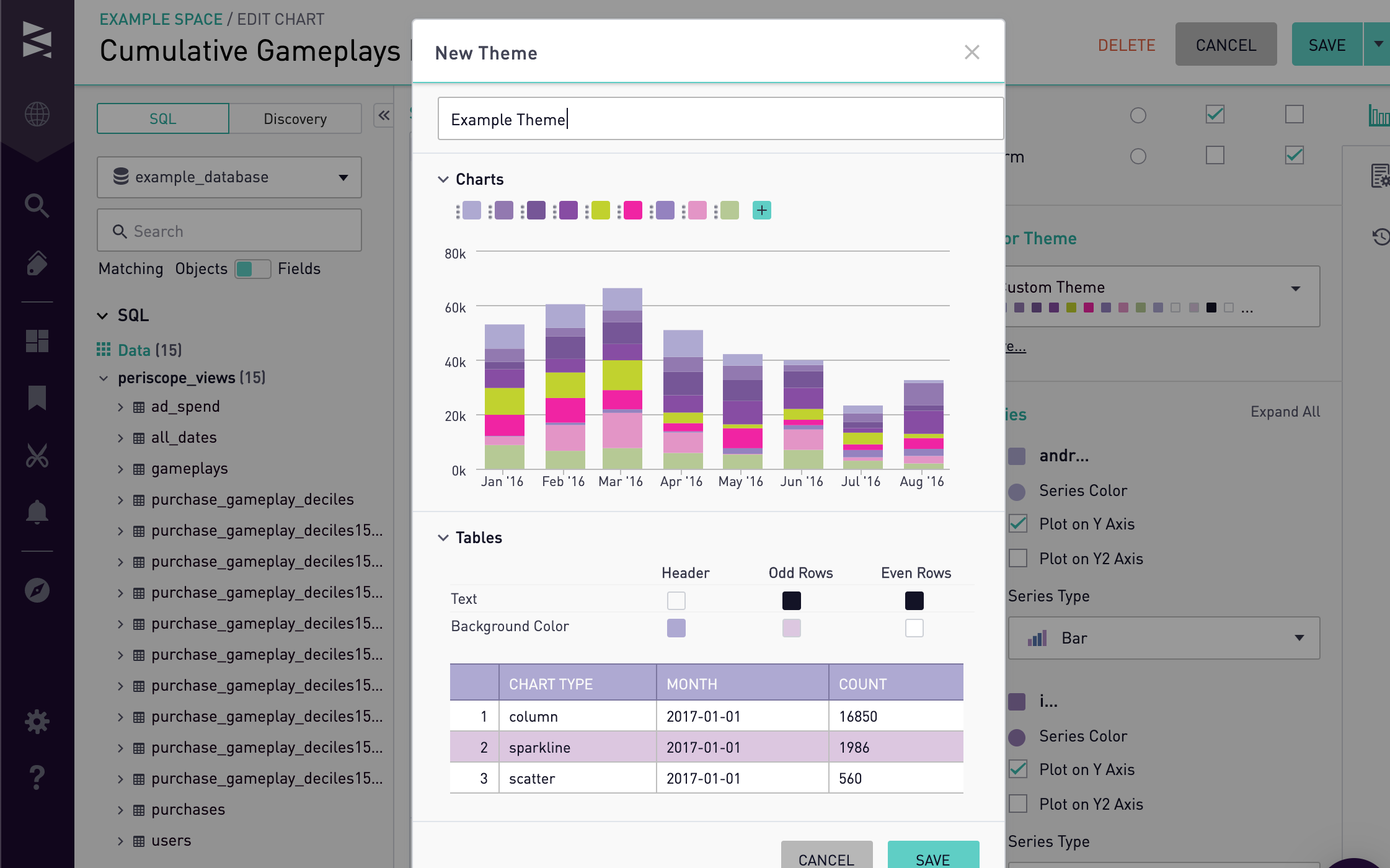Click Expand All for series
The height and width of the screenshot is (868, 1390).
(x=1285, y=412)
